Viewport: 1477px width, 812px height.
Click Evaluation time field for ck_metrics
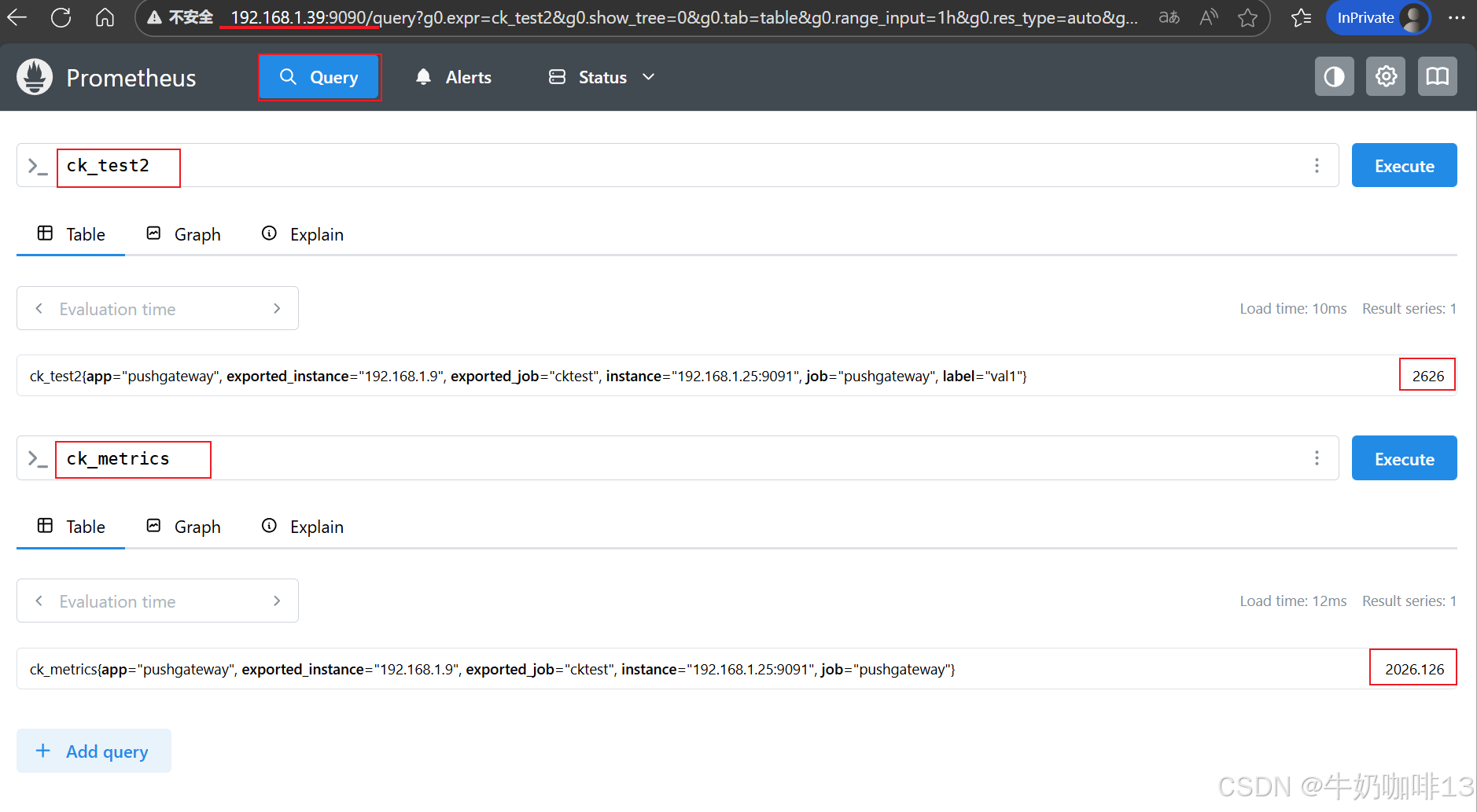point(157,601)
